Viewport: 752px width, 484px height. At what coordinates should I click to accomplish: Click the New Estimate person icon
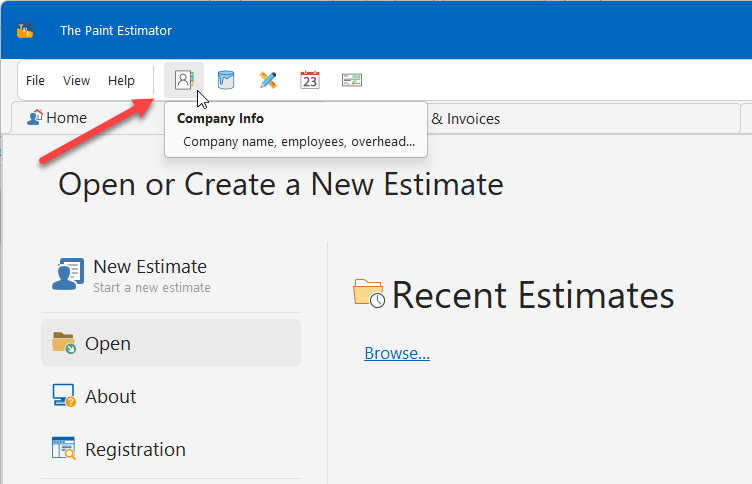point(68,274)
